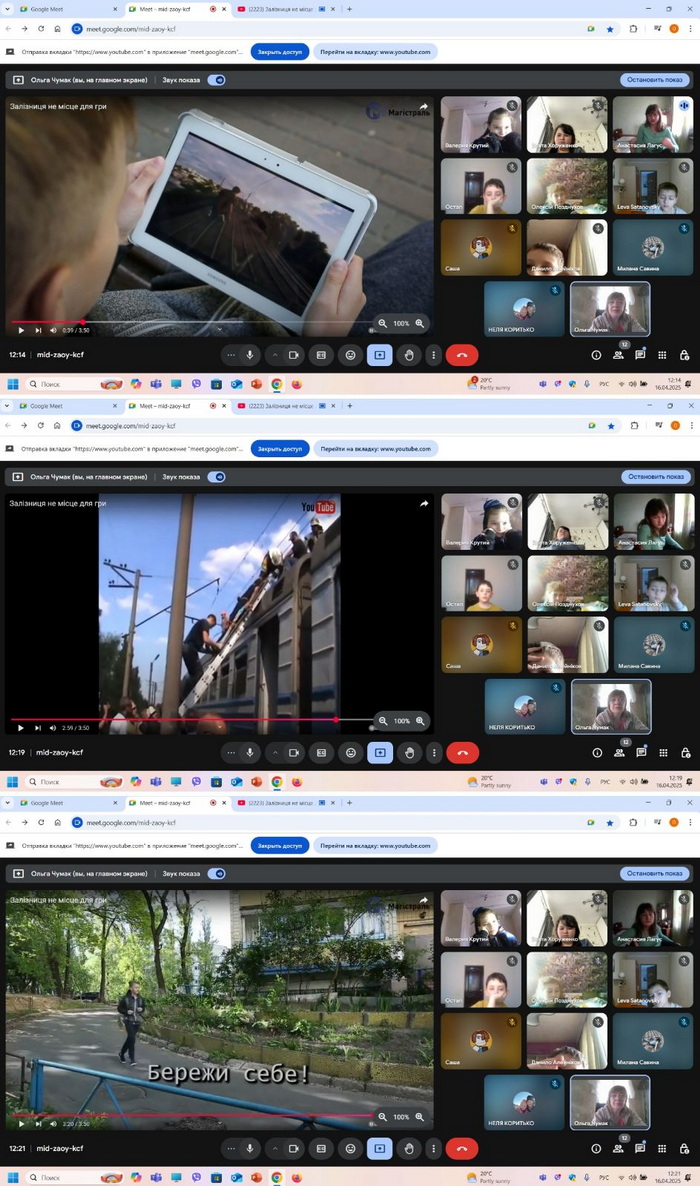This screenshot has height=1186, width=700.
Task: Open three-dot more options in 12:19 Meet window
Action: click(434, 753)
